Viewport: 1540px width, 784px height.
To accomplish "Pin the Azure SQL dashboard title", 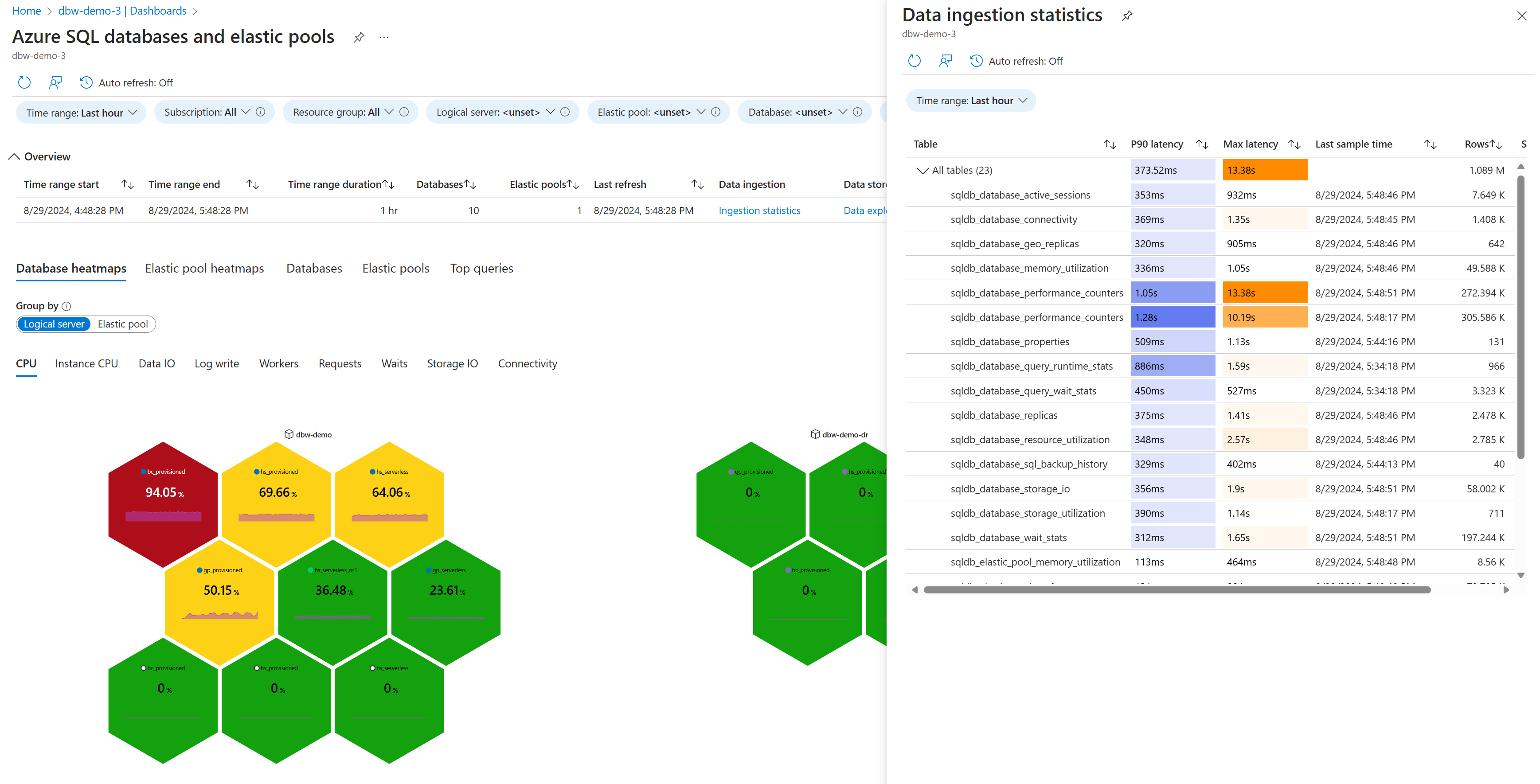I will pyautogui.click(x=359, y=38).
